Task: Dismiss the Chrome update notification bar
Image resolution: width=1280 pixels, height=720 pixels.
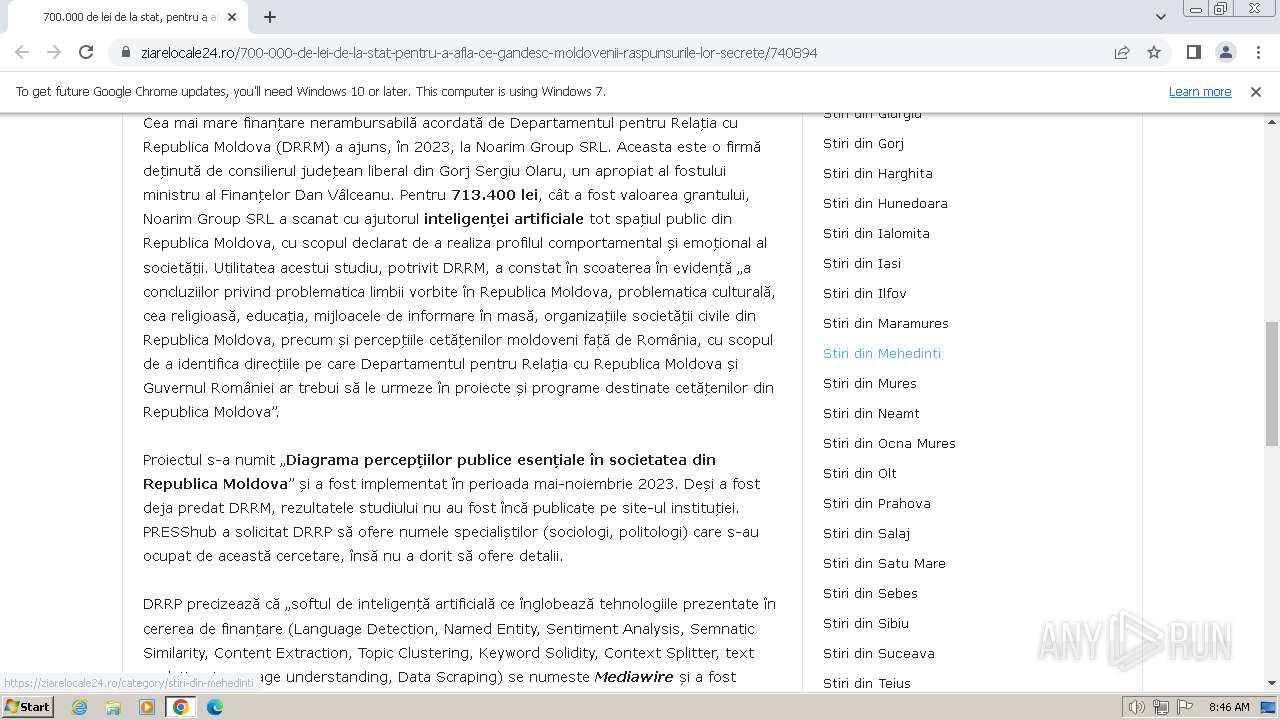Action: 1256,91
